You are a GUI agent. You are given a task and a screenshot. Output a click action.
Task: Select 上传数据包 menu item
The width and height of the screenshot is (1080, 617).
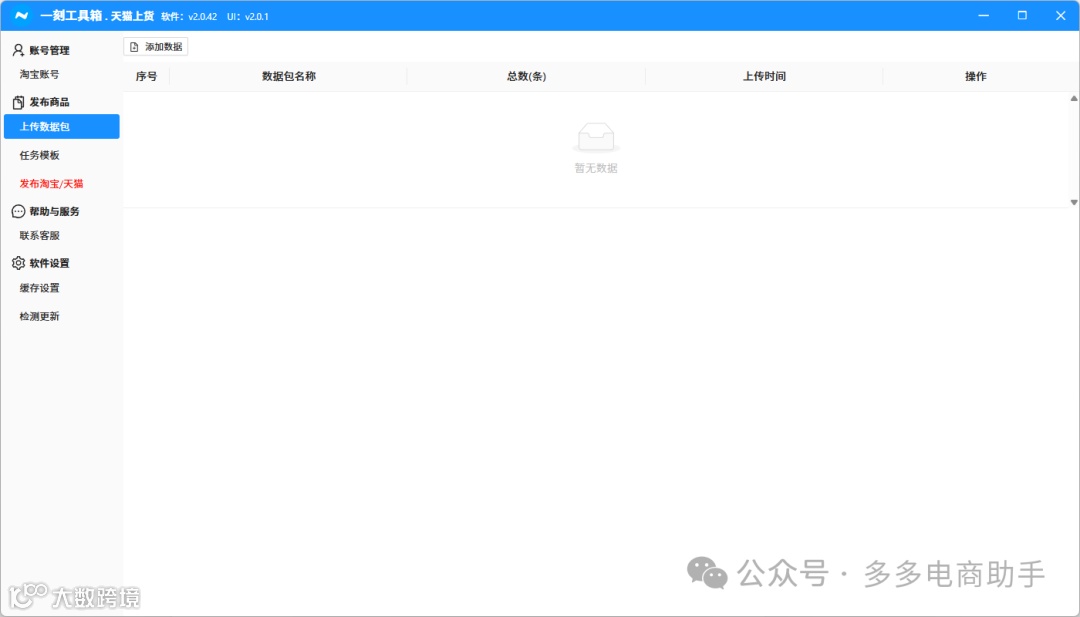pos(62,127)
